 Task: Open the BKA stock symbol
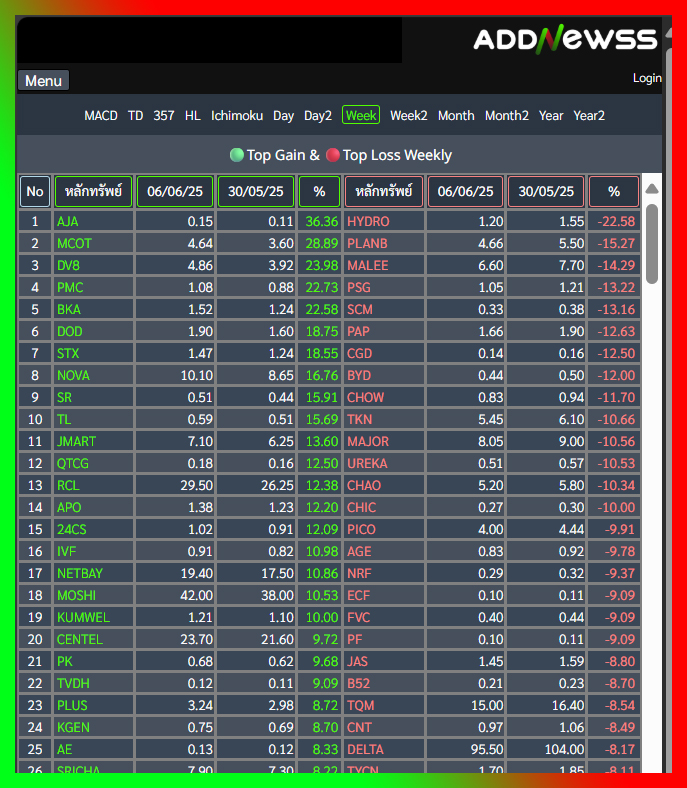pyautogui.click(x=68, y=309)
